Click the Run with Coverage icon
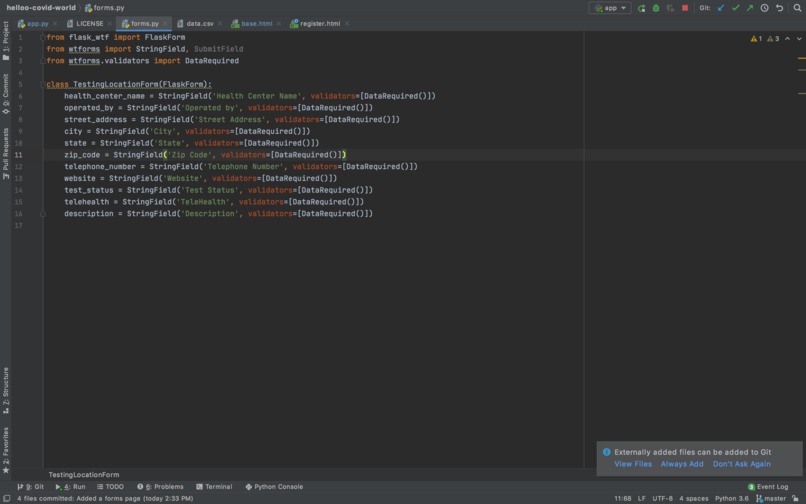The image size is (806, 504). pyautogui.click(x=670, y=8)
